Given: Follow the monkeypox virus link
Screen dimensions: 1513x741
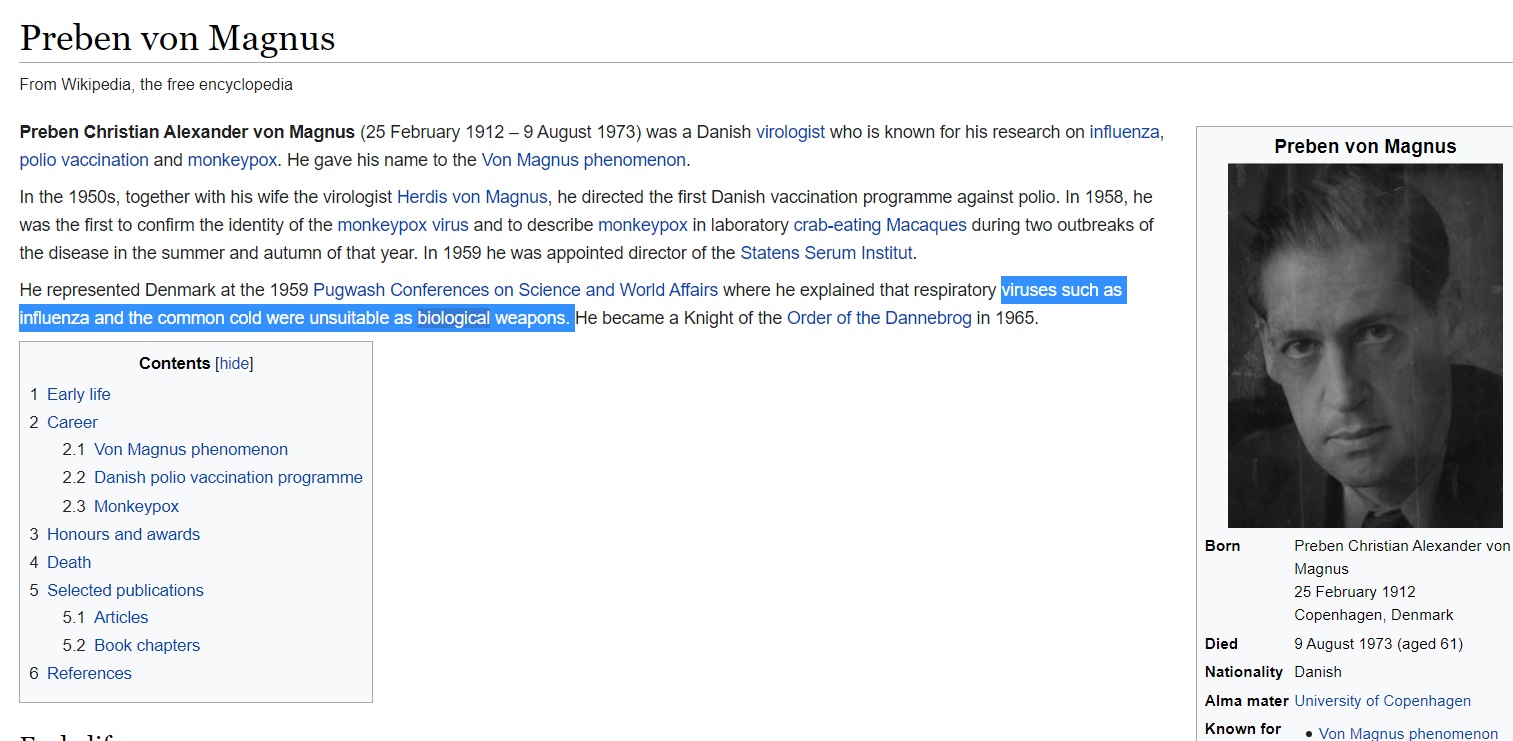Looking at the screenshot, I should click(x=403, y=225).
